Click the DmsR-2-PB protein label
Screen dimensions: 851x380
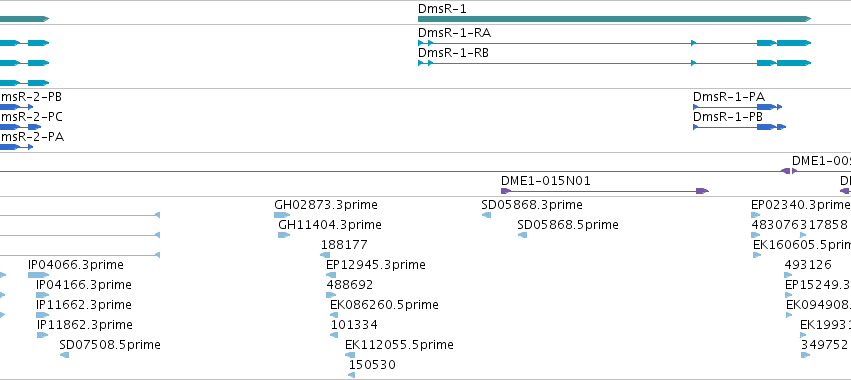click(x=30, y=97)
